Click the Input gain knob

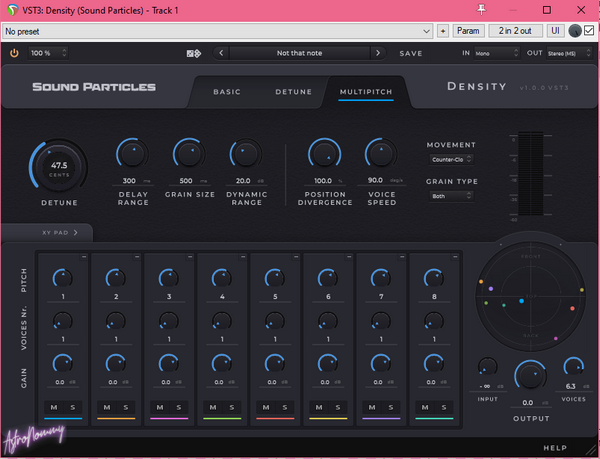click(488, 367)
